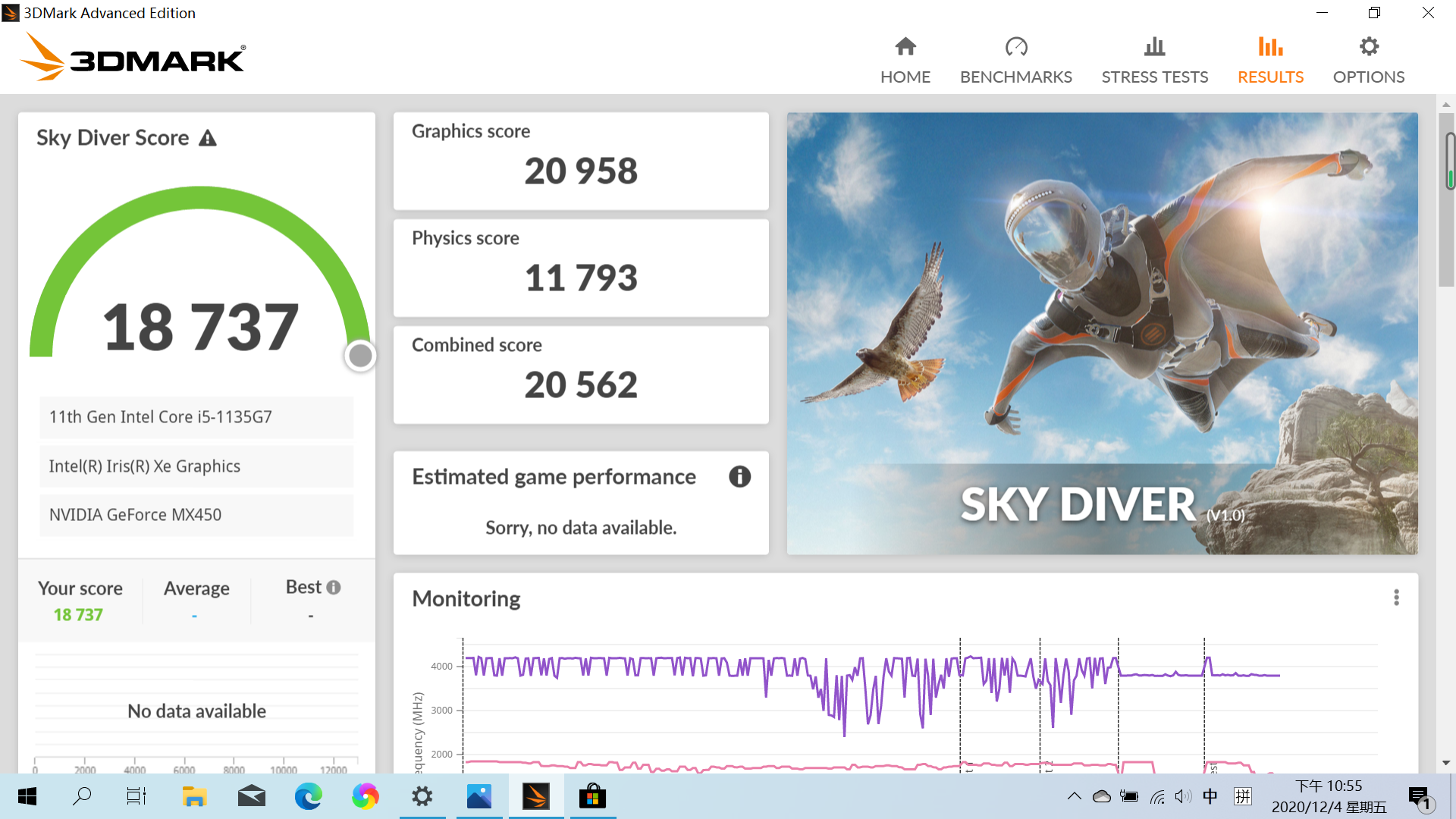Image resolution: width=1456 pixels, height=819 pixels.
Task: Click the Sky Diver benchmark image
Action: pos(1102,333)
